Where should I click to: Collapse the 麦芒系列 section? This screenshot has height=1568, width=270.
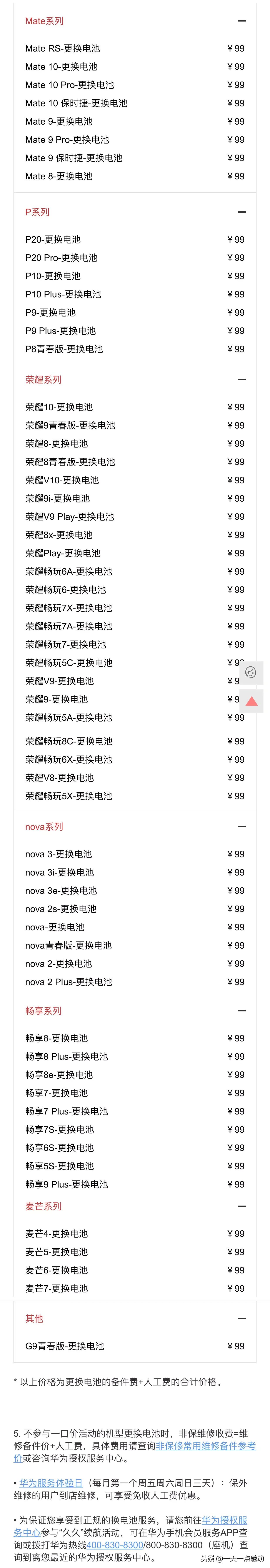242,1206
